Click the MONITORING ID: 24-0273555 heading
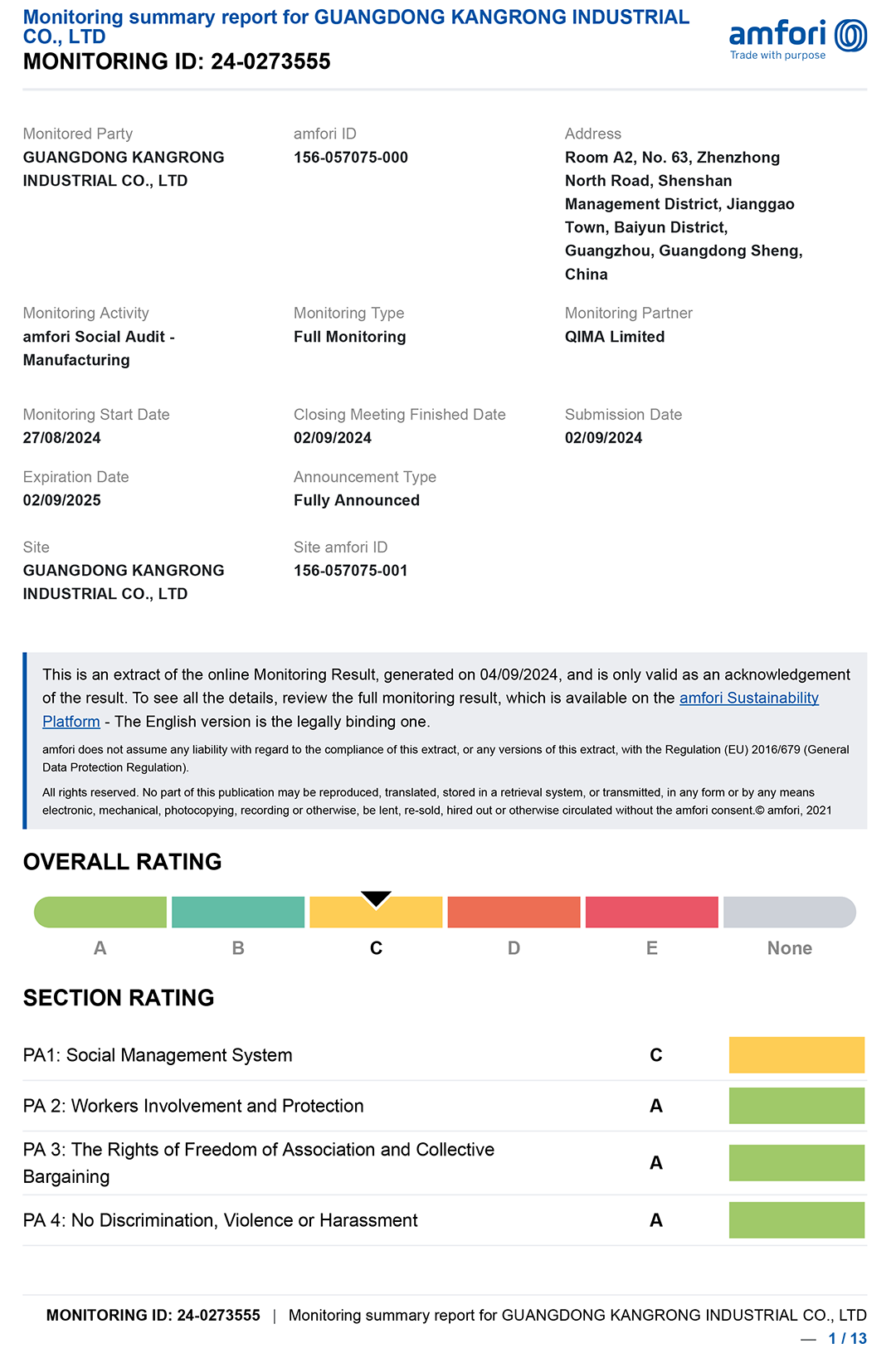 click(177, 61)
